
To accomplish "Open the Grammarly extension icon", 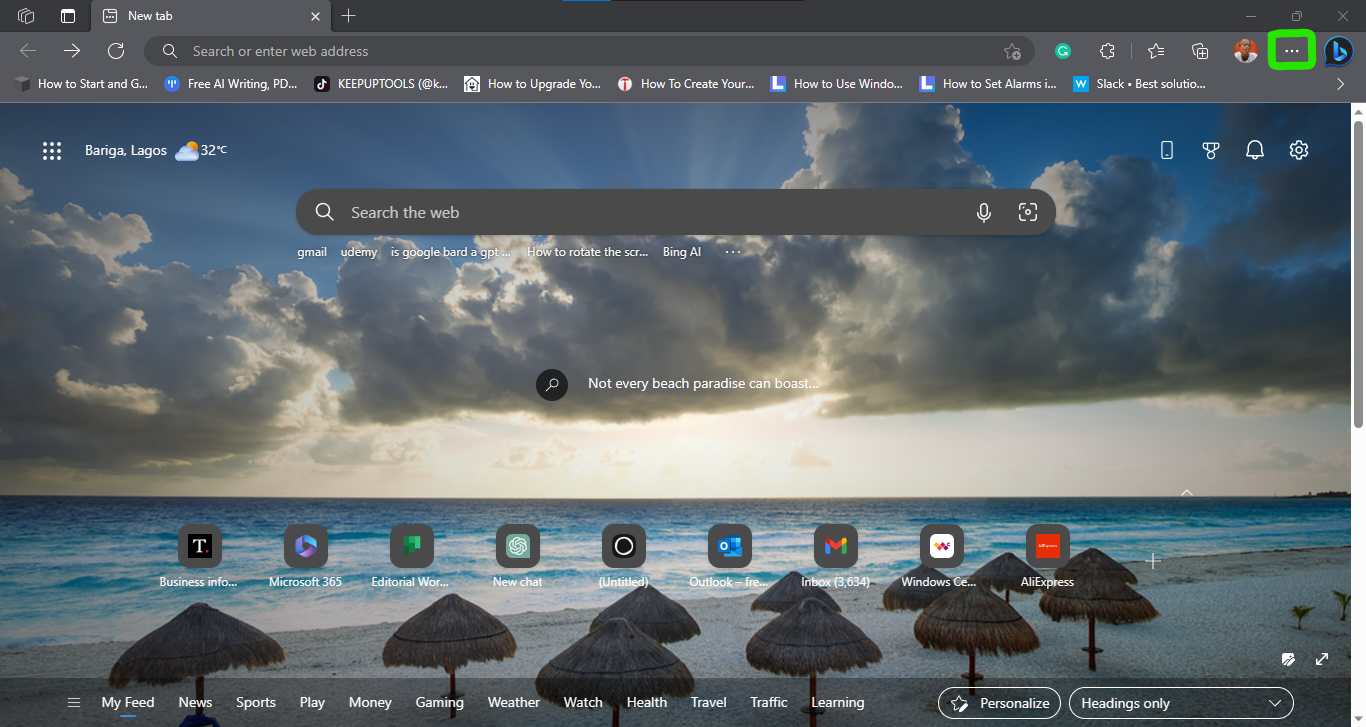I will click(1063, 51).
